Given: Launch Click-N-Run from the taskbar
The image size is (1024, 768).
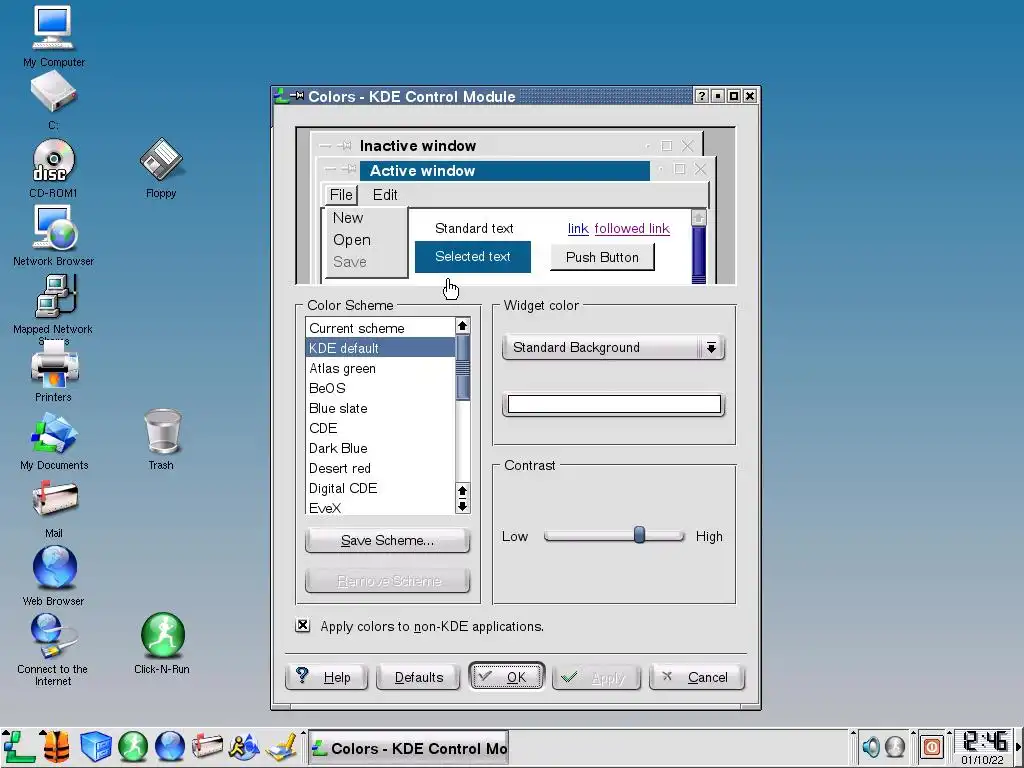Looking at the screenshot, I should pos(133,746).
